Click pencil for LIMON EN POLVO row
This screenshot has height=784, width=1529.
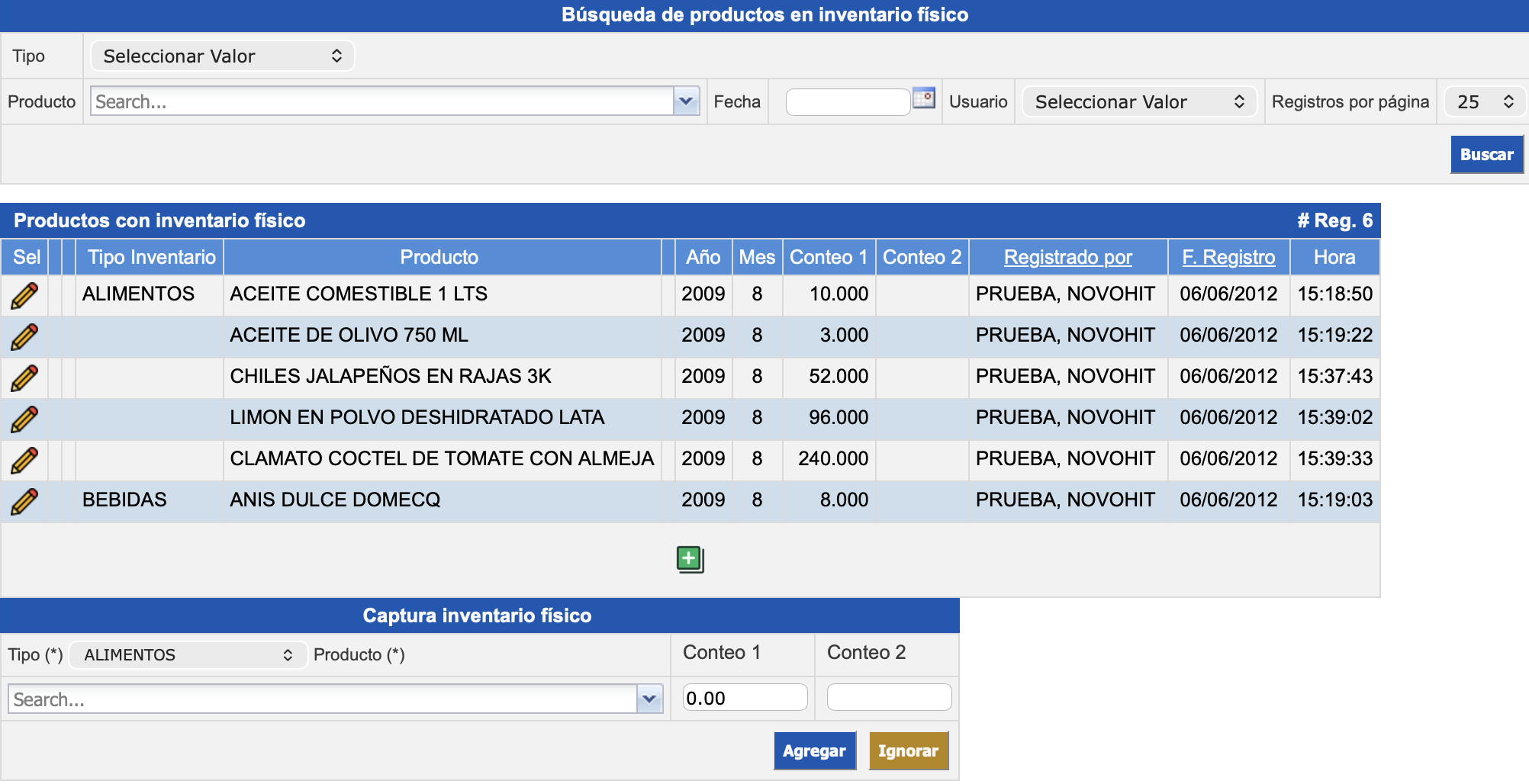24,419
